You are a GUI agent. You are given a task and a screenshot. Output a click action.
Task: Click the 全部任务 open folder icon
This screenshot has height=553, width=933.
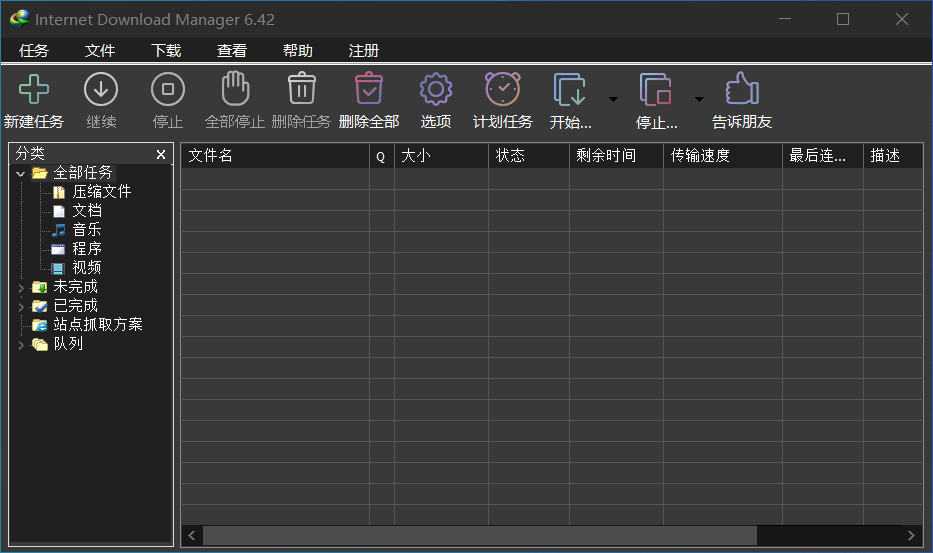point(40,173)
